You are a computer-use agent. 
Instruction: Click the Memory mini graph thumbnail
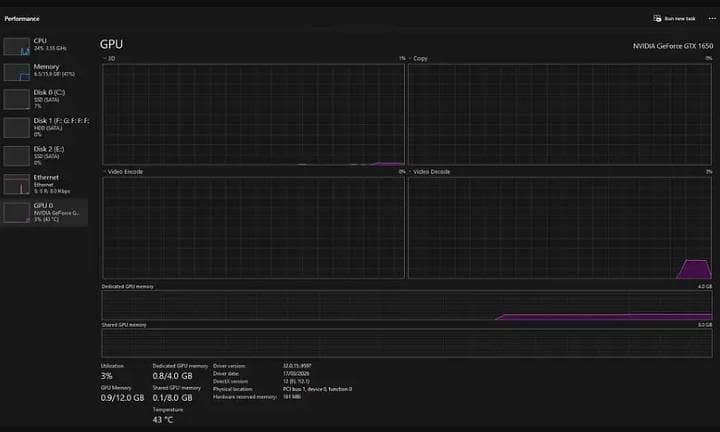[x=17, y=72]
